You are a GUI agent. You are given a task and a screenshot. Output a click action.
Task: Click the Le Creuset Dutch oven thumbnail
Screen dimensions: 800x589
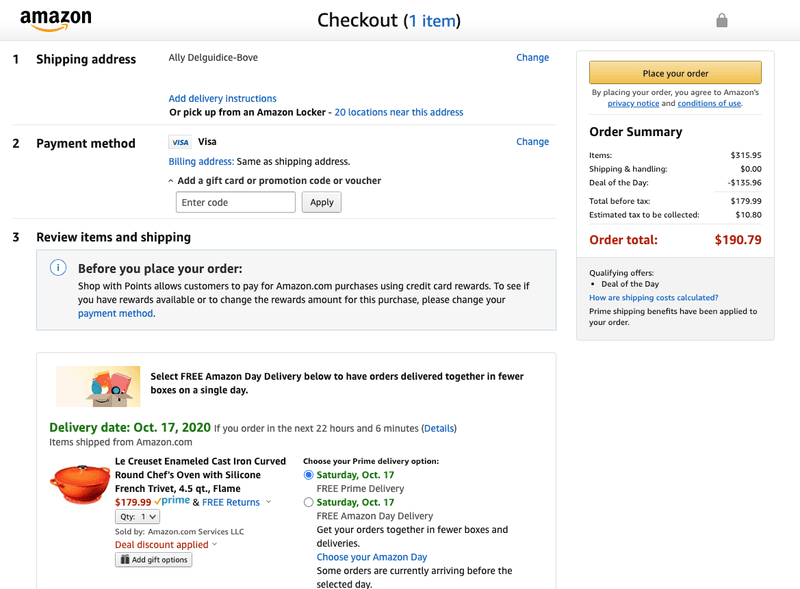[80, 484]
